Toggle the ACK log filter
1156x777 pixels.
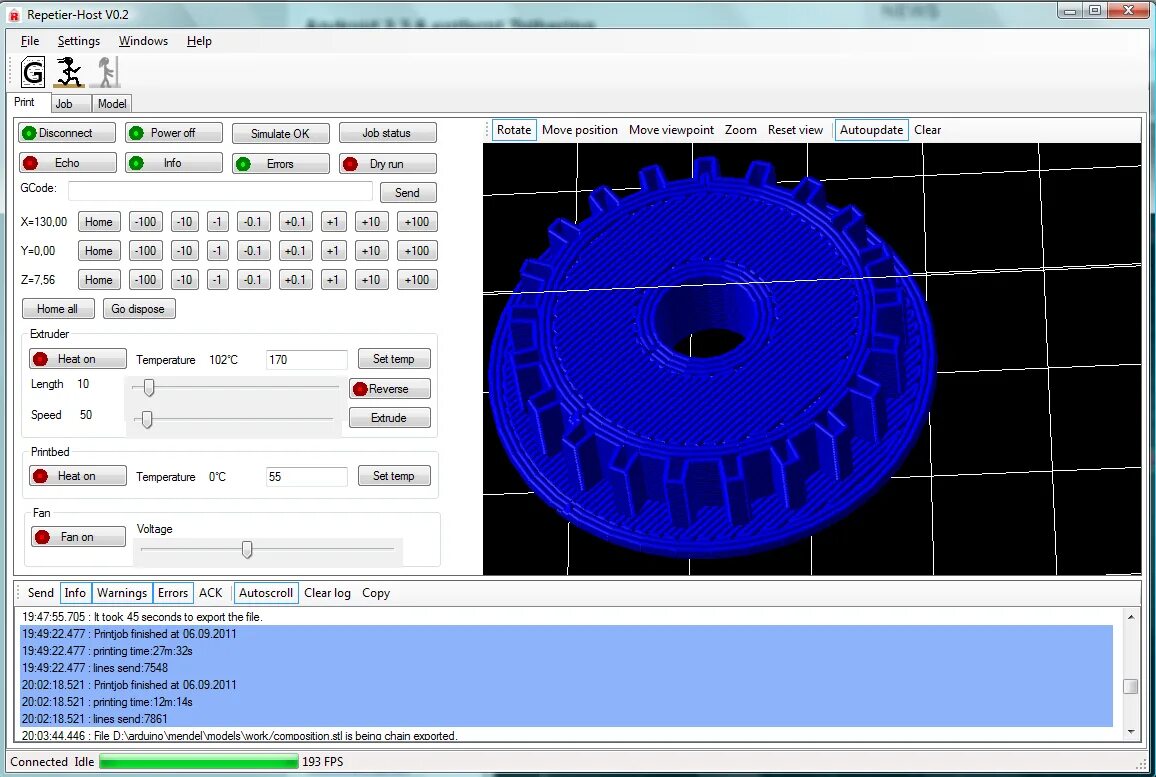pyautogui.click(x=210, y=593)
